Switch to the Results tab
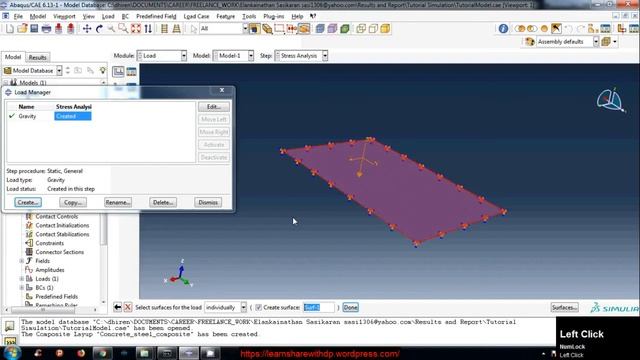 38,58
